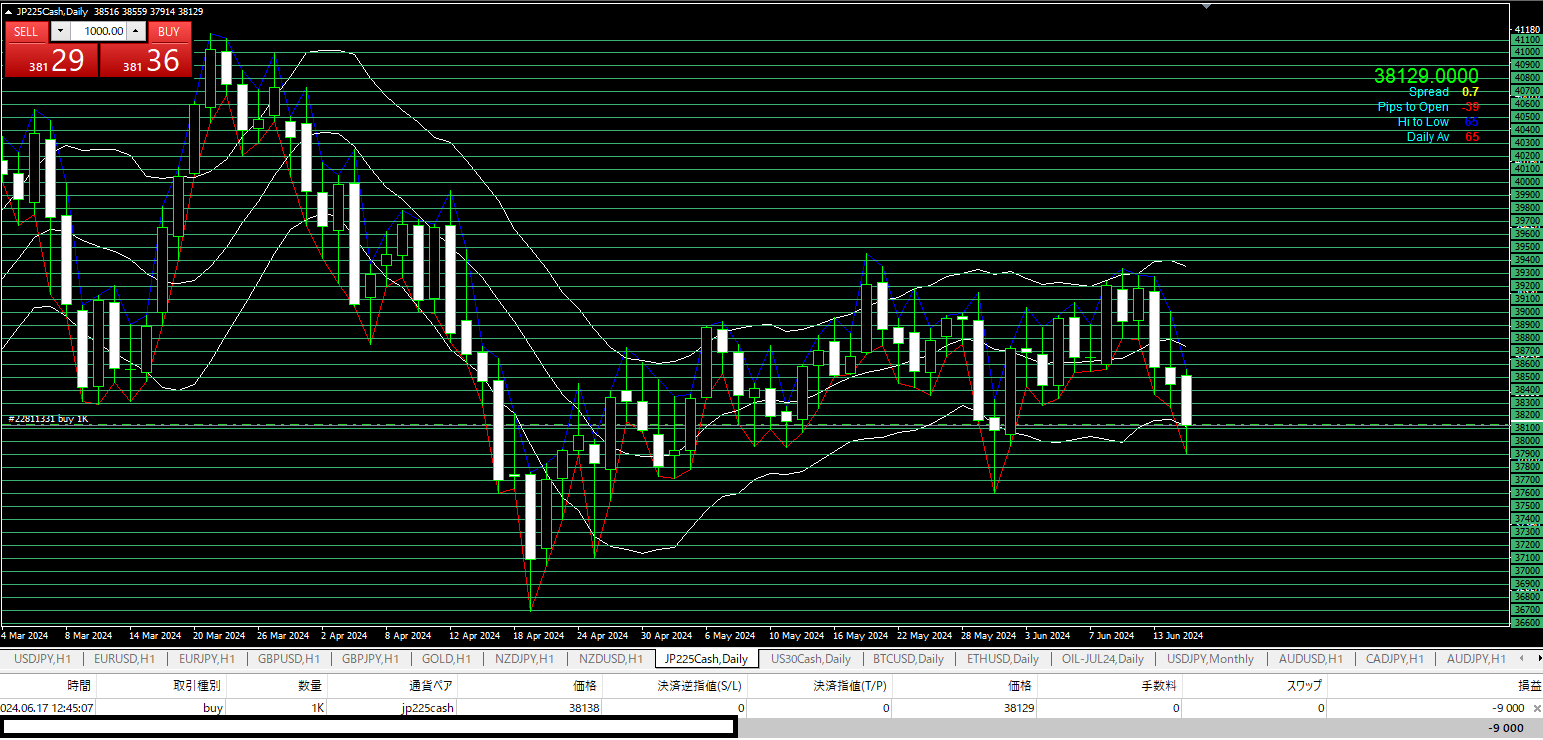Click the 1000.00 volume input field
The width and height of the screenshot is (1543, 740).
tap(98, 31)
